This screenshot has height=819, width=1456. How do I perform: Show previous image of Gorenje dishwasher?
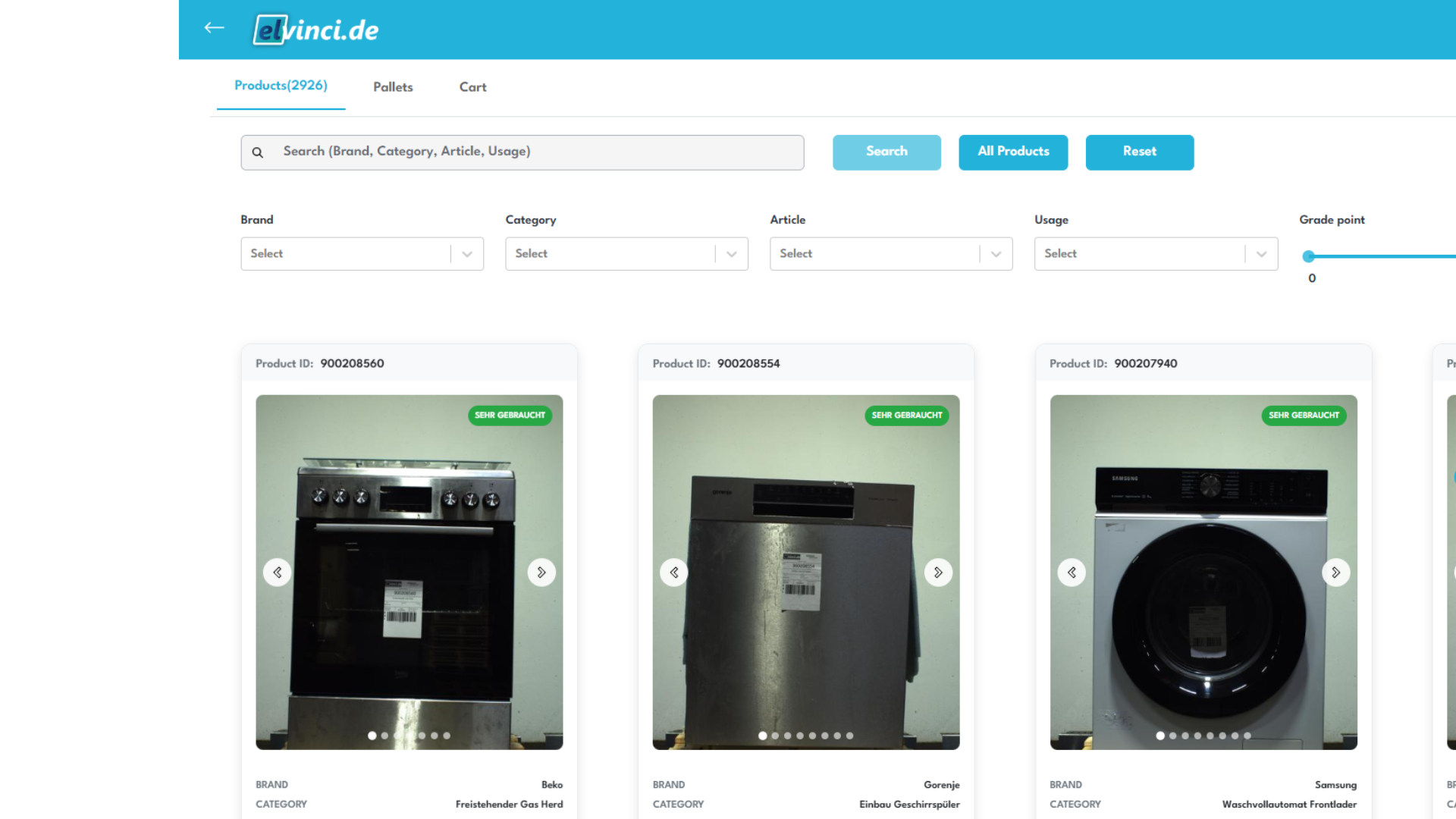674,573
